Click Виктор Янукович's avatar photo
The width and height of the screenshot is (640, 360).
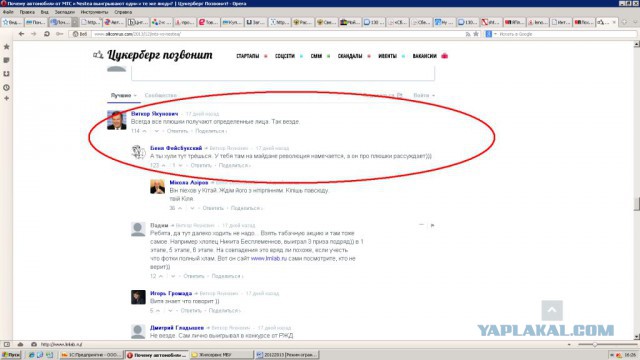[x=117, y=120]
